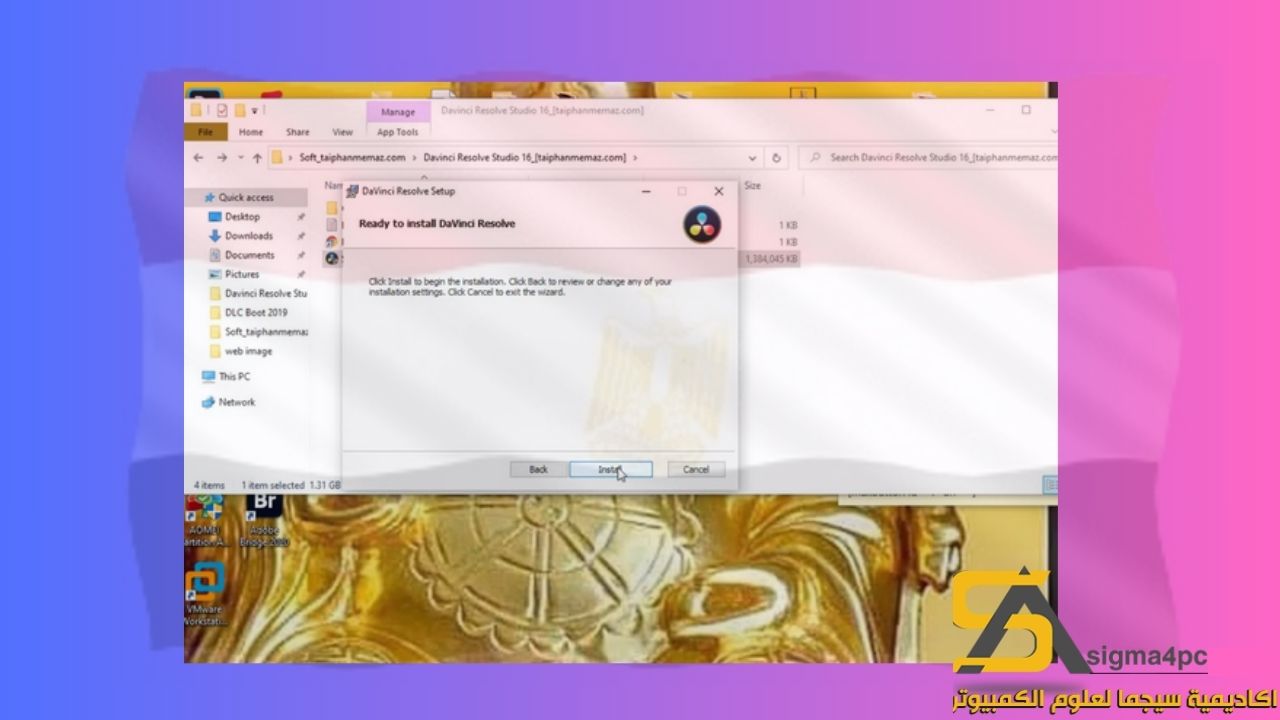Click the Back button in setup wizard

tap(538, 469)
